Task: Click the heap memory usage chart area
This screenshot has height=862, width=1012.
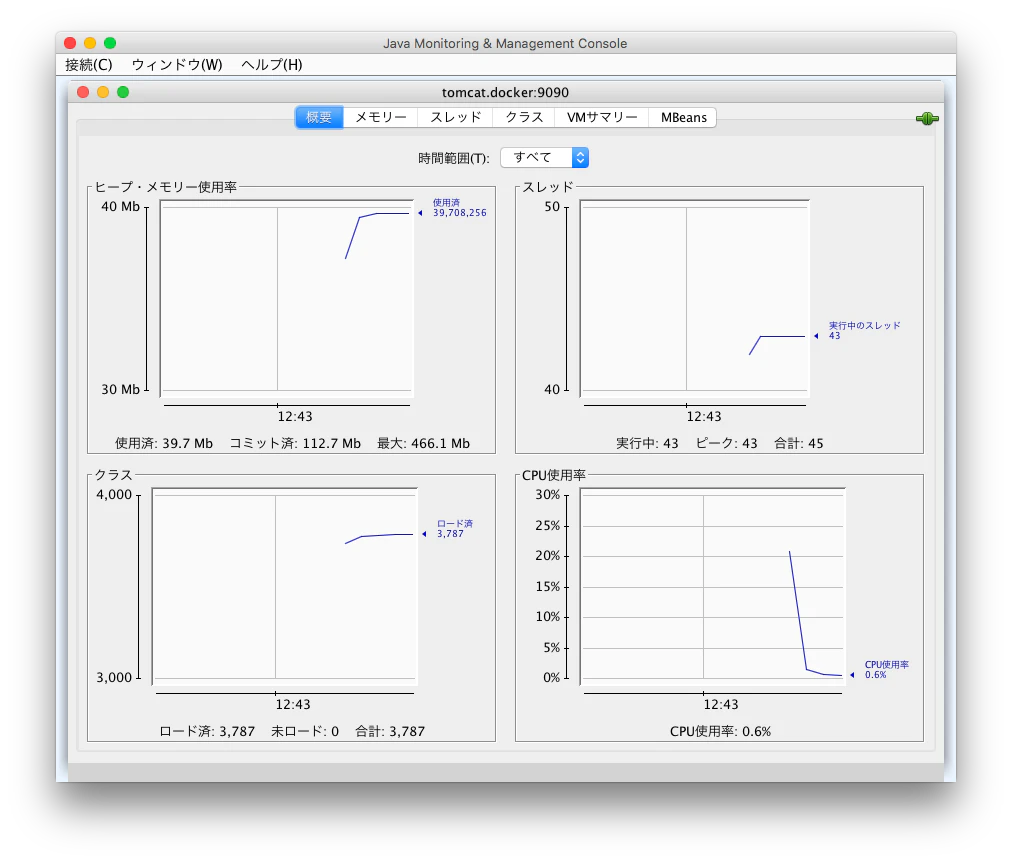Action: [x=287, y=297]
